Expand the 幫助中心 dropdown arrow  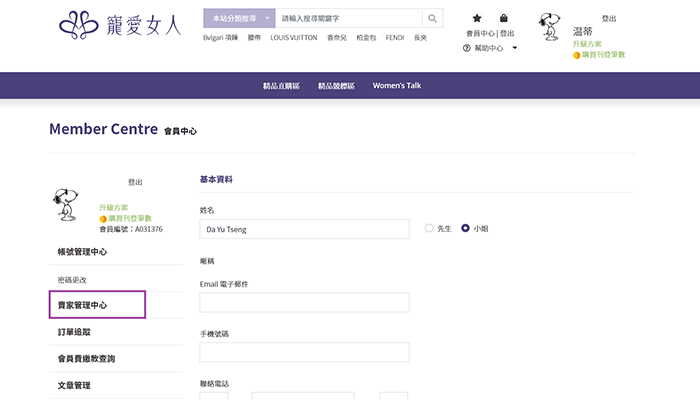515,48
